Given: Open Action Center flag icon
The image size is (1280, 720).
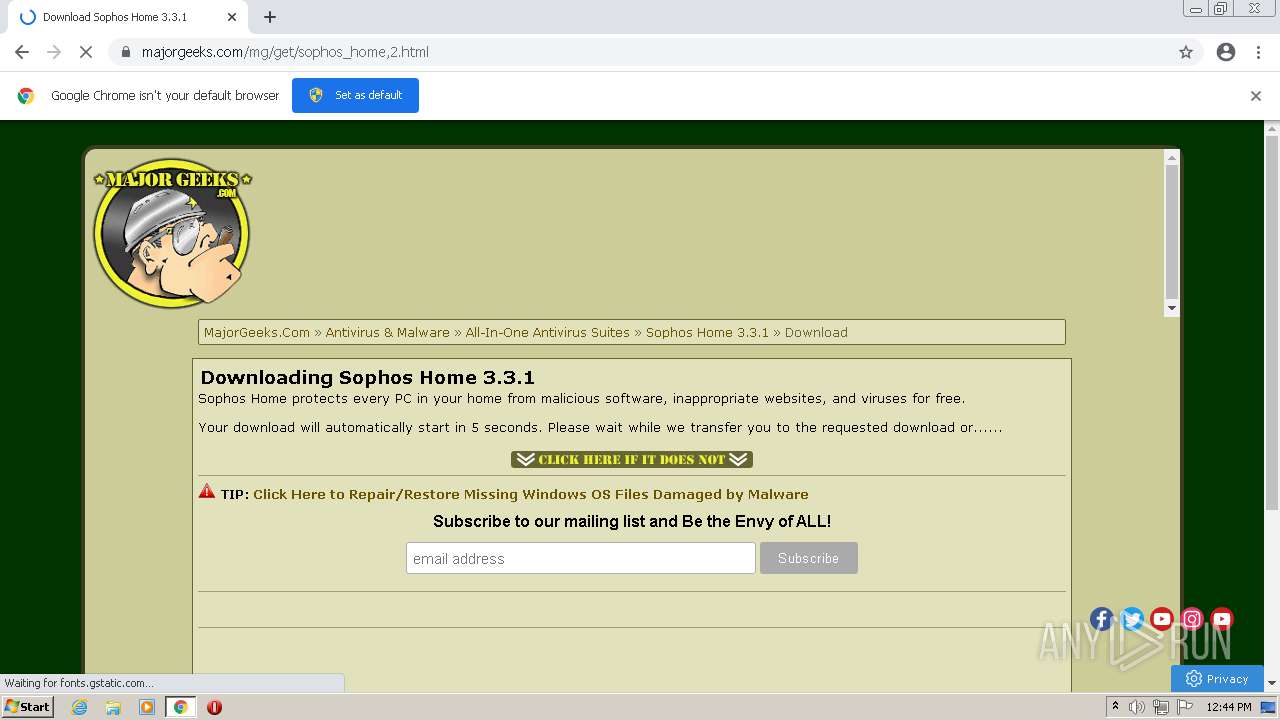Looking at the screenshot, I should click(x=1185, y=707).
